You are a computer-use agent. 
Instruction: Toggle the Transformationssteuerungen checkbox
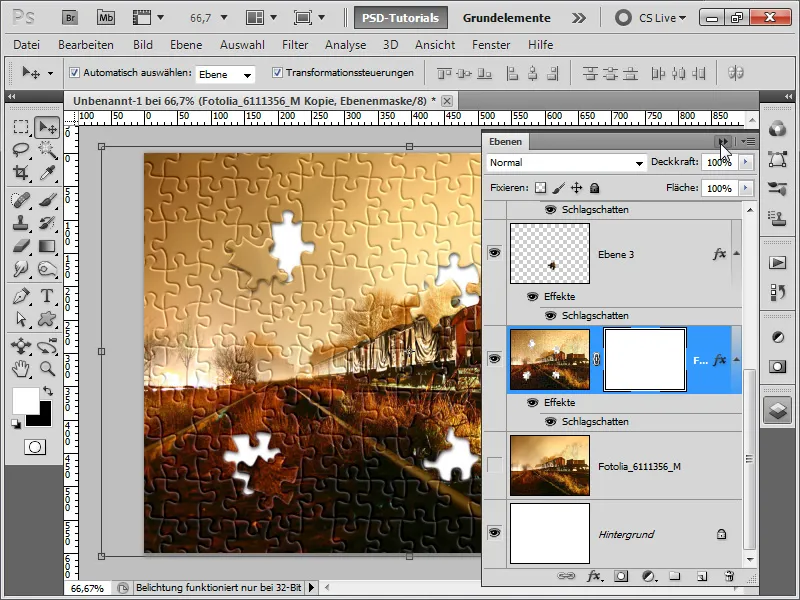point(277,72)
